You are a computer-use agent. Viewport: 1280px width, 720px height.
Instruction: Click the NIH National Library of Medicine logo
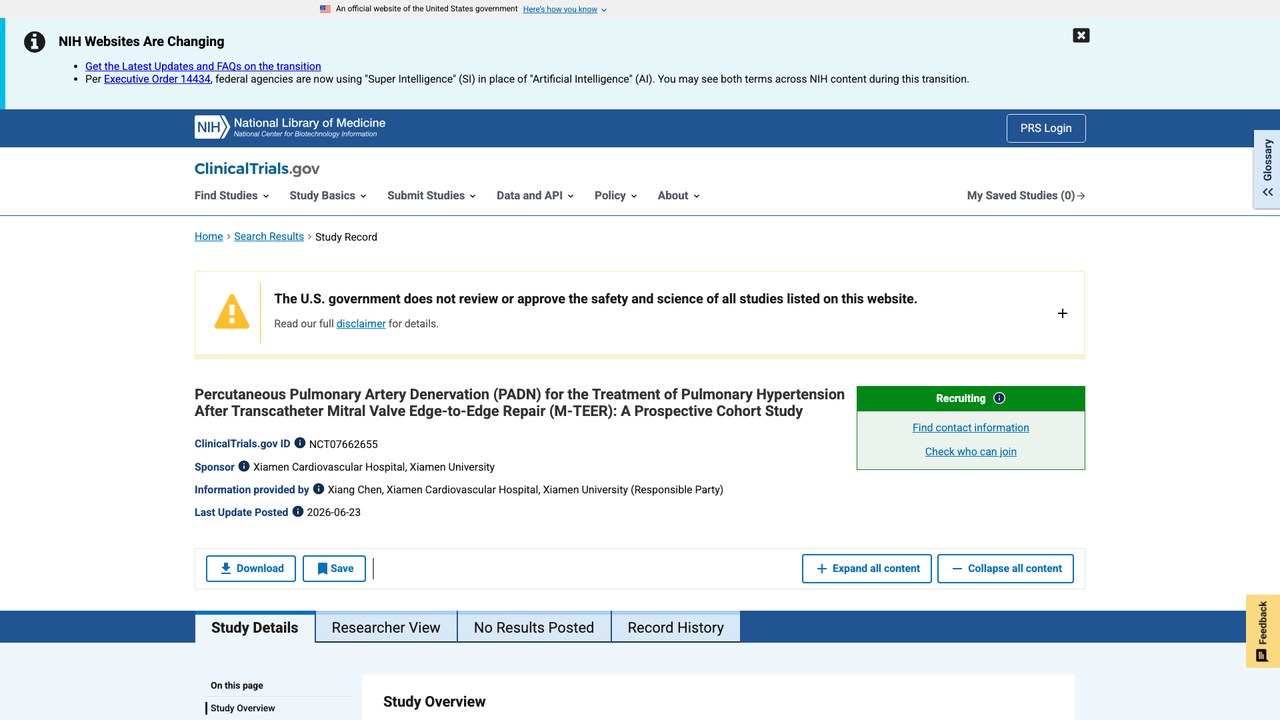[290, 127]
